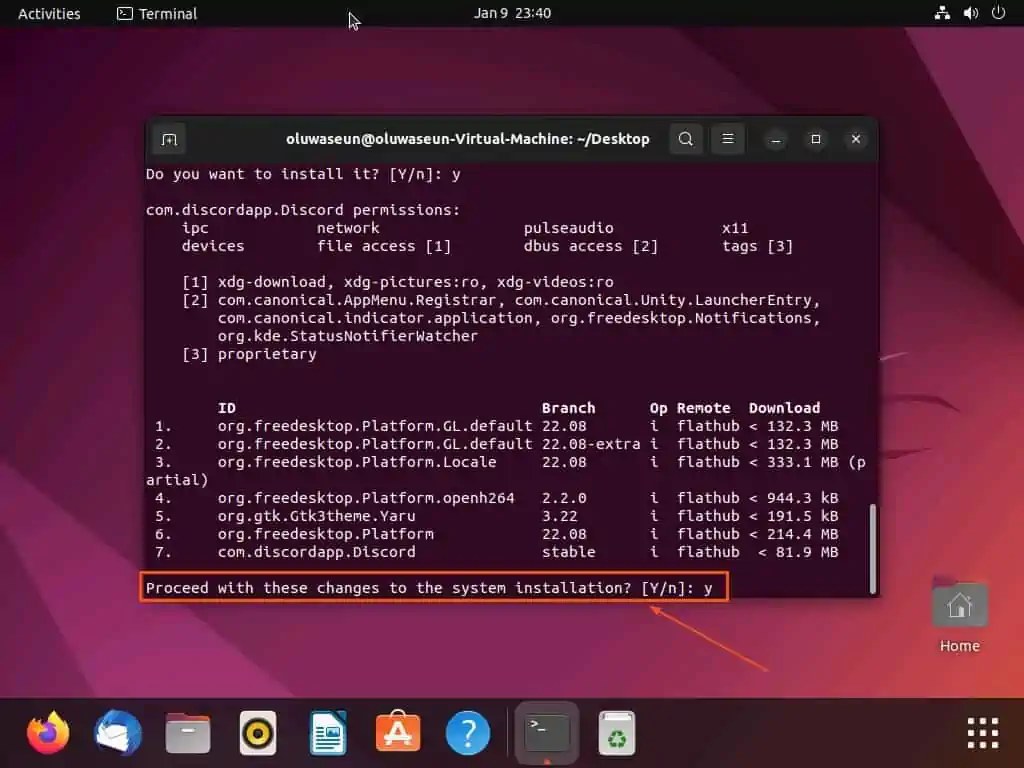Click 'xdg-download, xdg-pictures:ro' line
Screen dimensions: 1024x768
(x=398, y=282)
